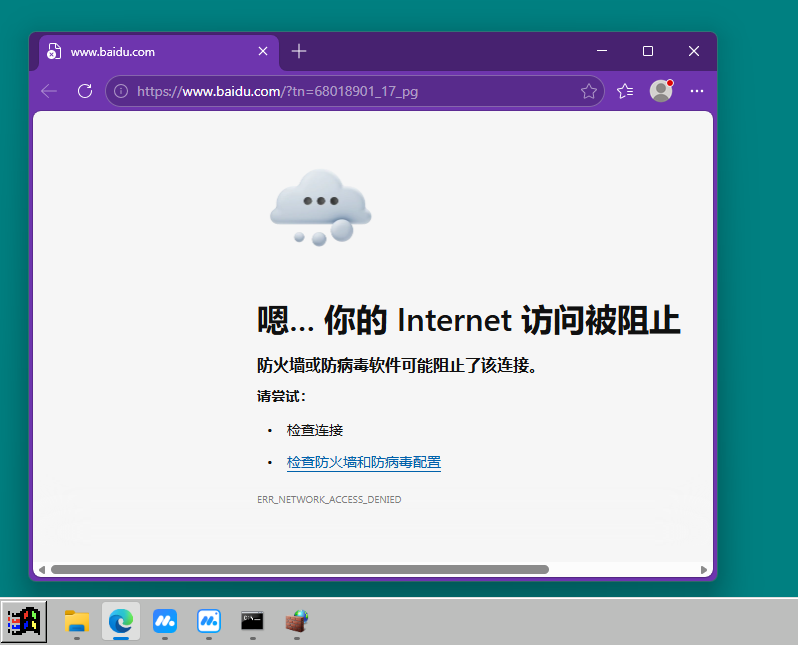Click the 请尝试 label
The height and width of the screenshot is (645, 798).
tap(281, 397)
